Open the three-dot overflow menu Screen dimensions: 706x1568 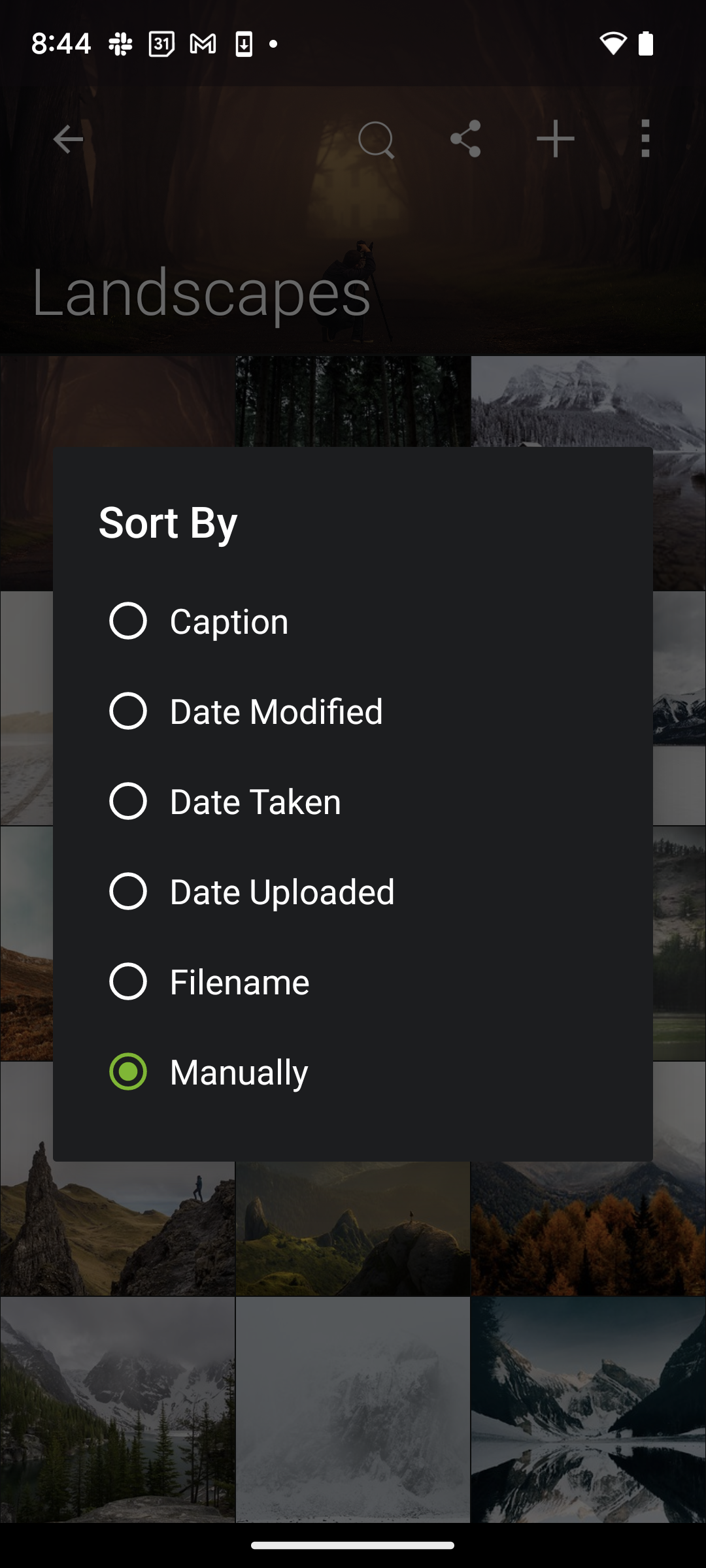[x=646, y=139]
